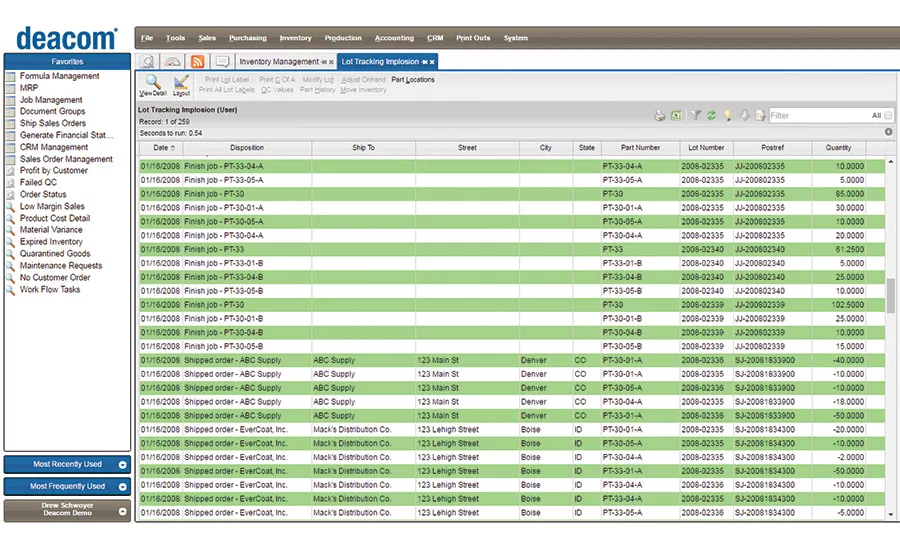Open the File menu
900x550 pixels.
pos(147,38)
